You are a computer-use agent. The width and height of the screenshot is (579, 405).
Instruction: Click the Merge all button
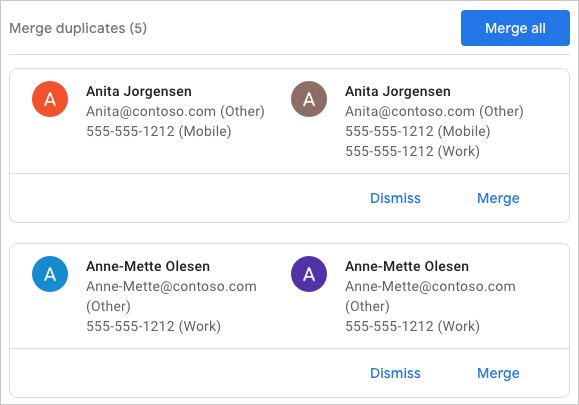515,28
